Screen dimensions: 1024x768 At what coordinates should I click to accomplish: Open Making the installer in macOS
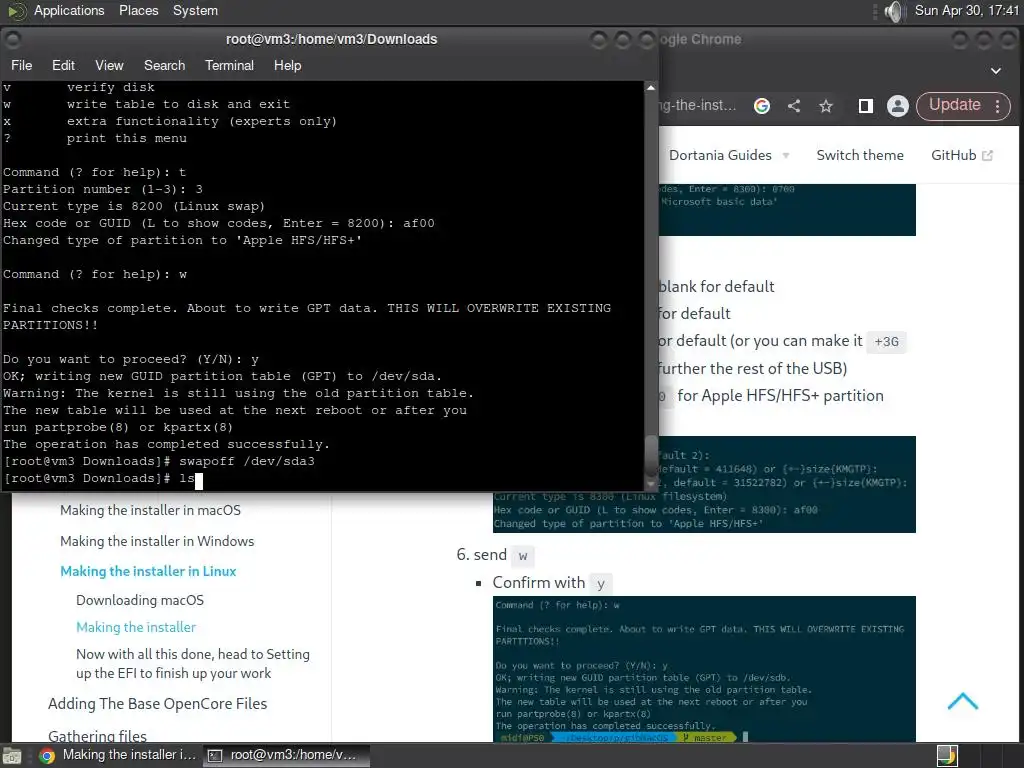(x=150, y=510)
